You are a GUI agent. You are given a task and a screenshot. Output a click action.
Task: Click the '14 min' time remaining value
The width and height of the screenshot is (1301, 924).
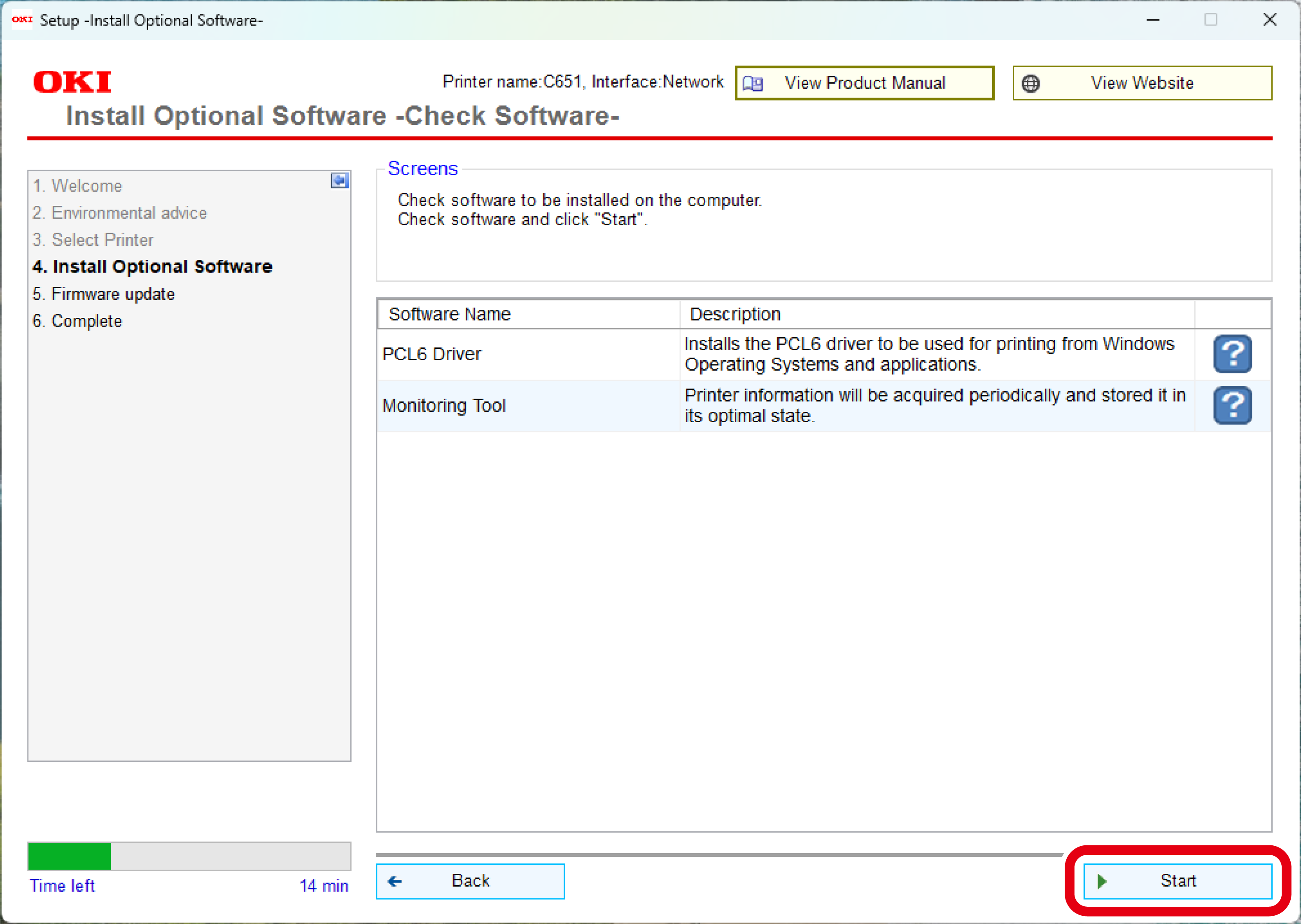point(324,886)
